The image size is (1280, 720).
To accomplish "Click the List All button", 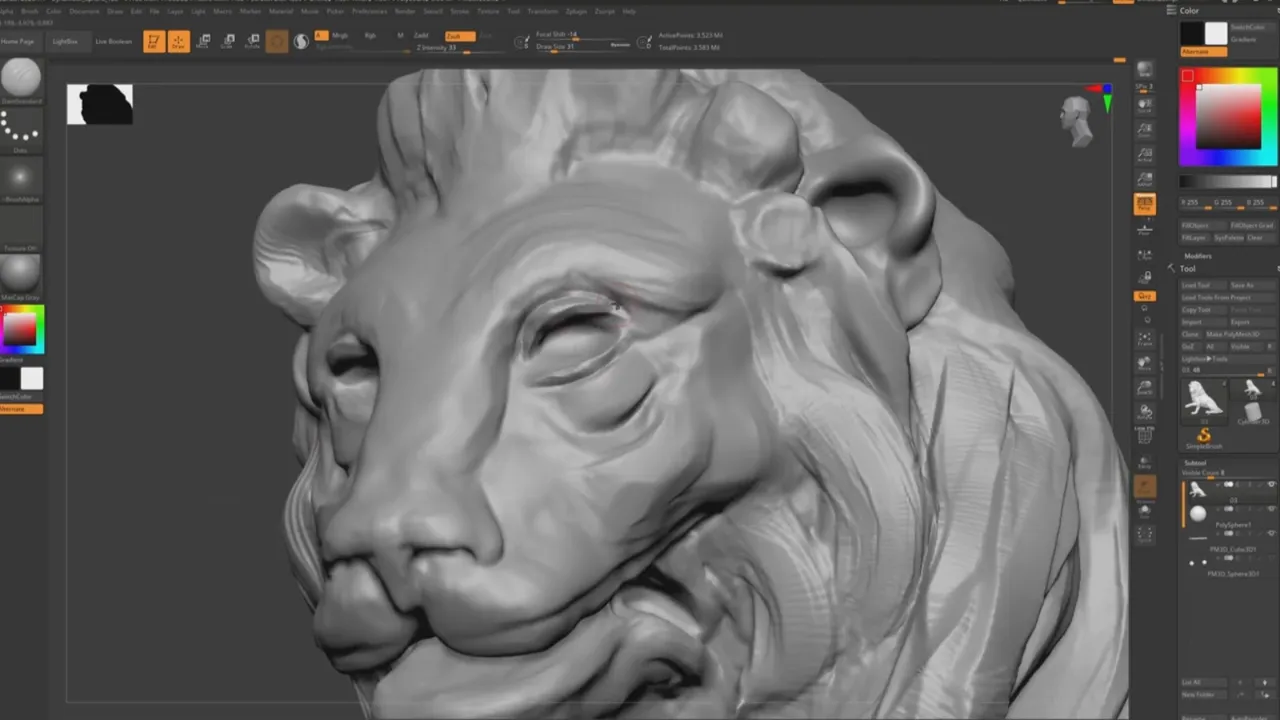I will [1204, 682].
